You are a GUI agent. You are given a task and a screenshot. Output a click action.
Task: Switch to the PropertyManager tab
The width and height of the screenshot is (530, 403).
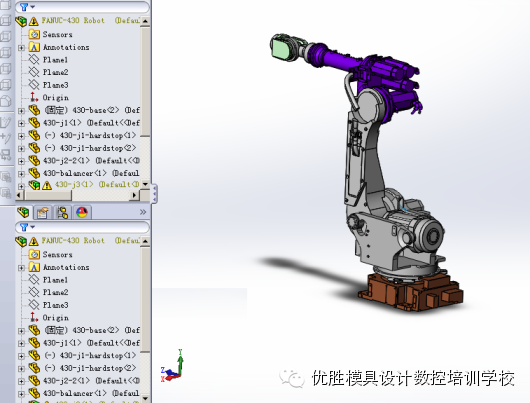click(x=43, y=213)
